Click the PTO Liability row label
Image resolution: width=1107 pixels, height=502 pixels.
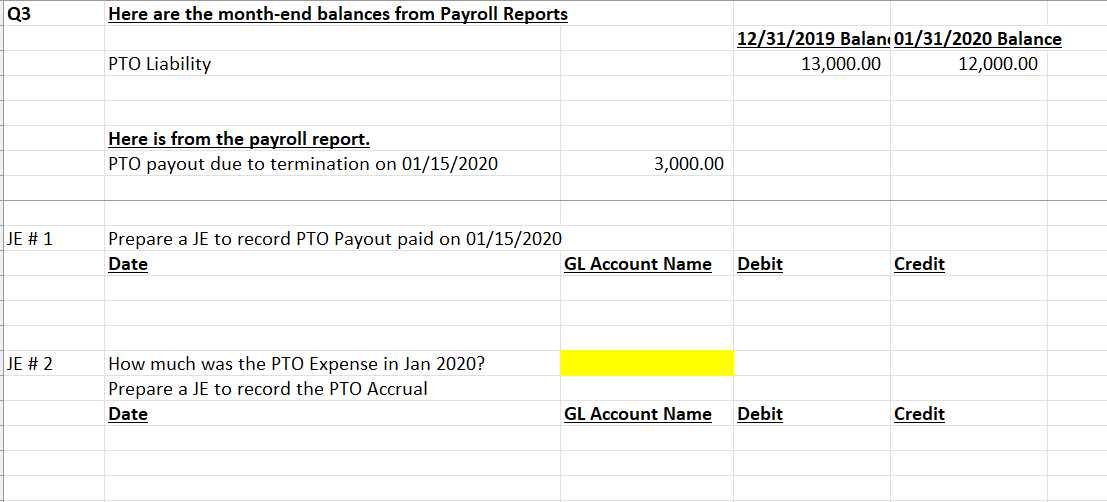160,64
